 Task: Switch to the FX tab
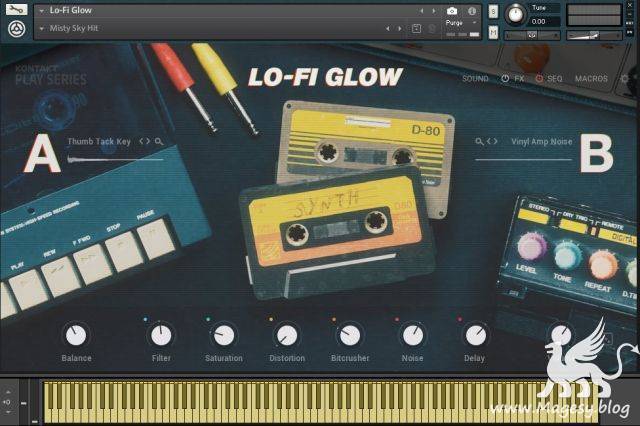pyautogui.click(x=519, y=78)
